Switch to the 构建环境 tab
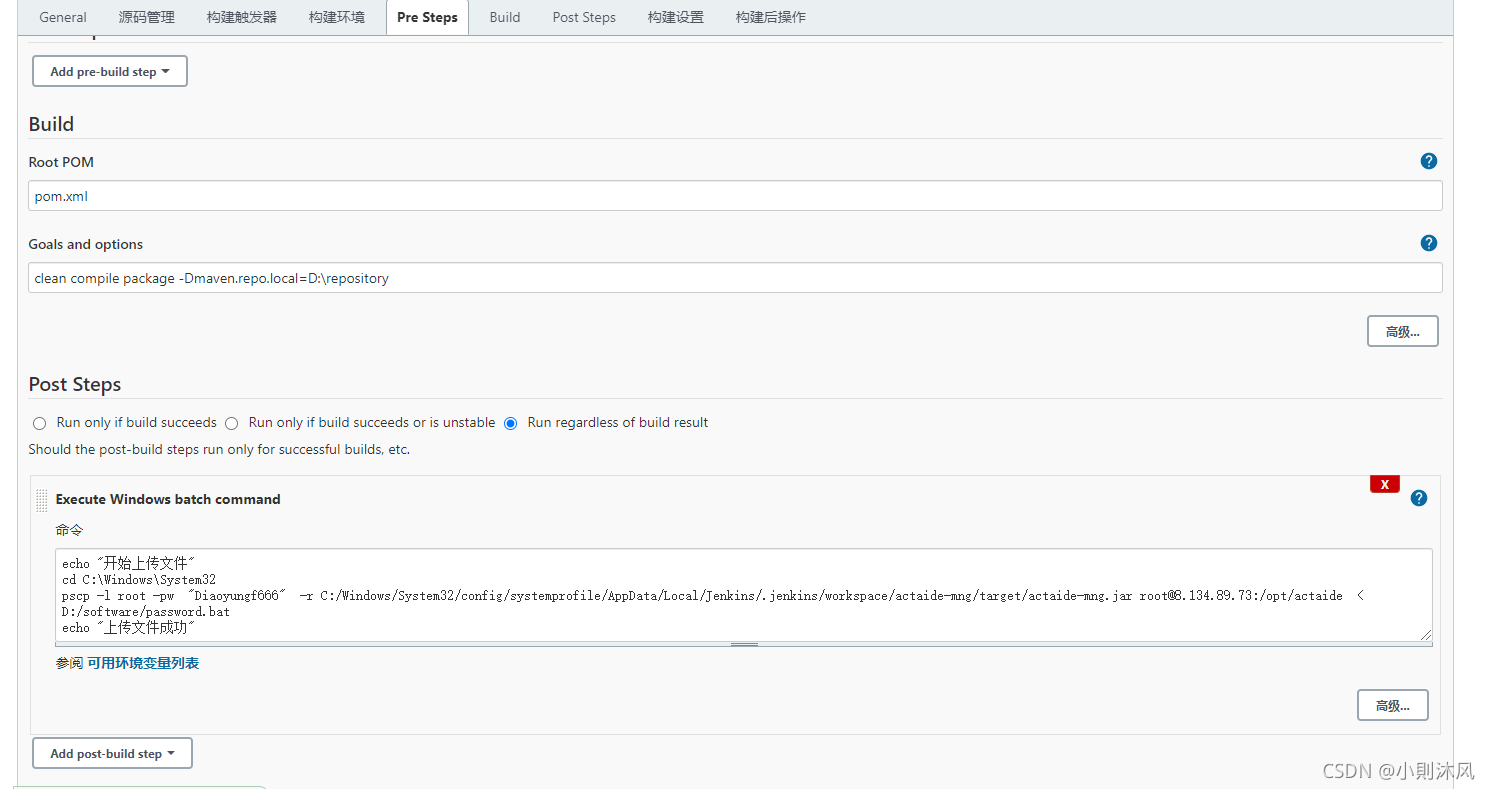This screenshot has height=789, width=1490. tap(337, 17)
